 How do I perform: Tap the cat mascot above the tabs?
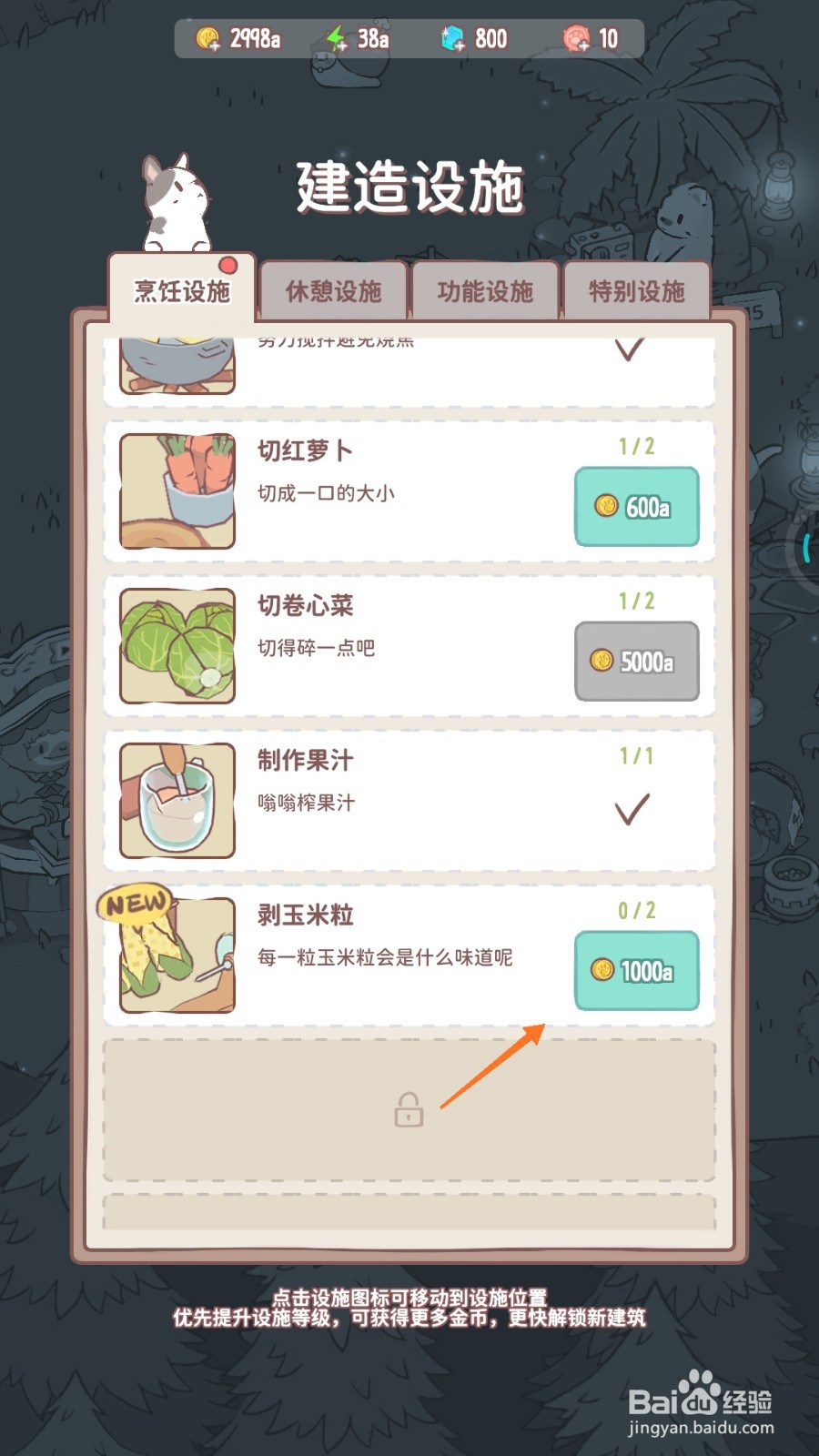pos(177,203)
